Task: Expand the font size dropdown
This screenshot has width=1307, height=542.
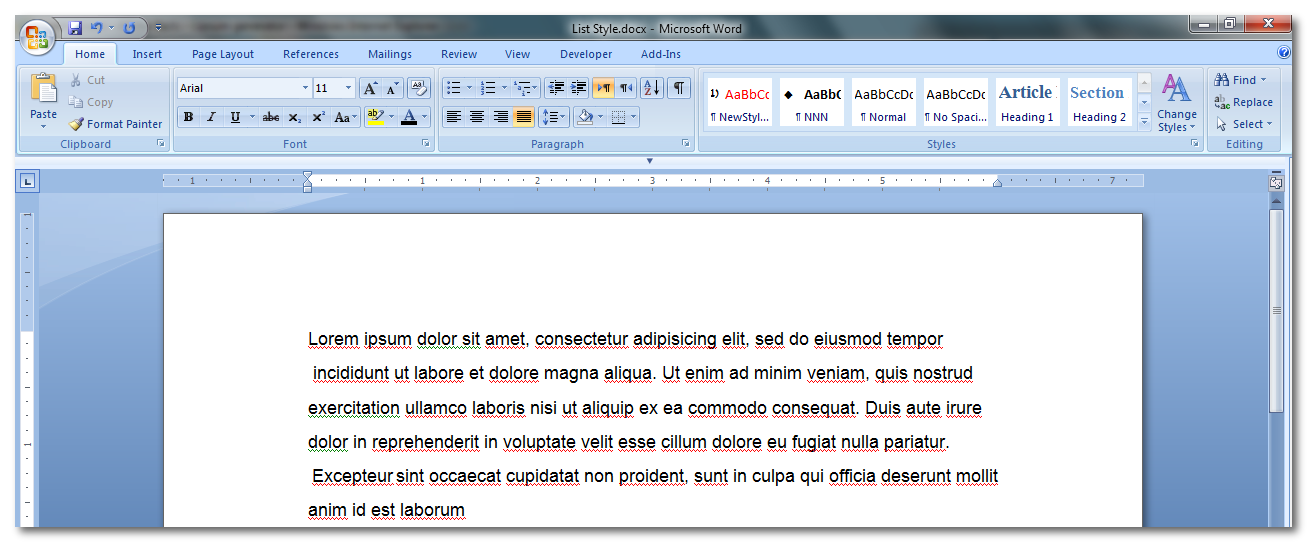Action: coord(348,88)
